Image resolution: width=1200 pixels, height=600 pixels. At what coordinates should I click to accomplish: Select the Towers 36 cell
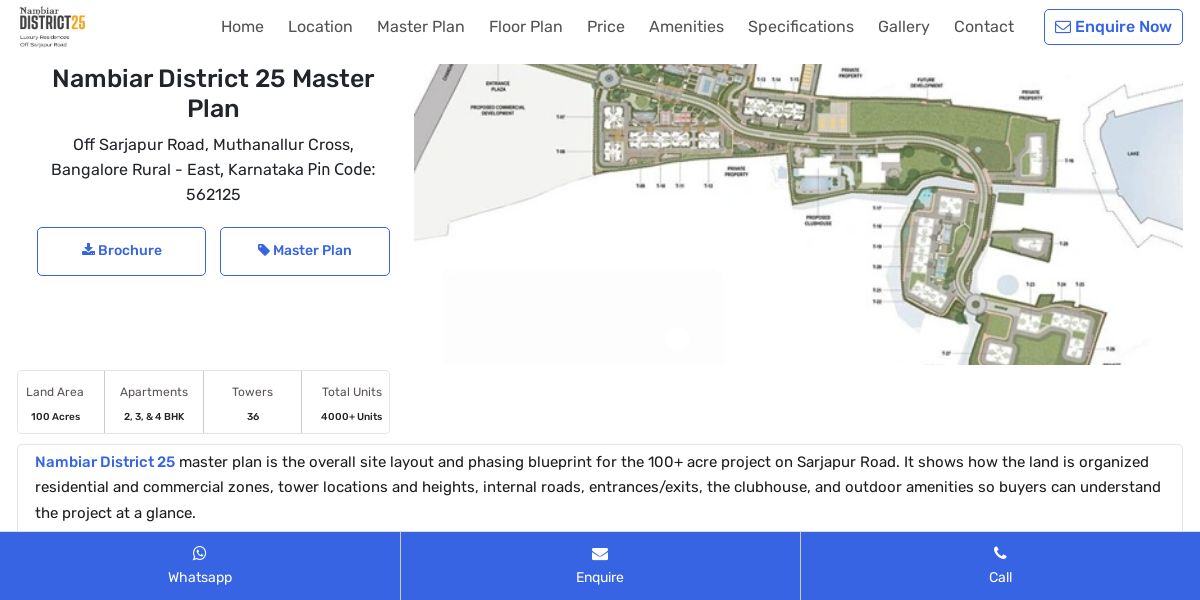tap(253, 402)
